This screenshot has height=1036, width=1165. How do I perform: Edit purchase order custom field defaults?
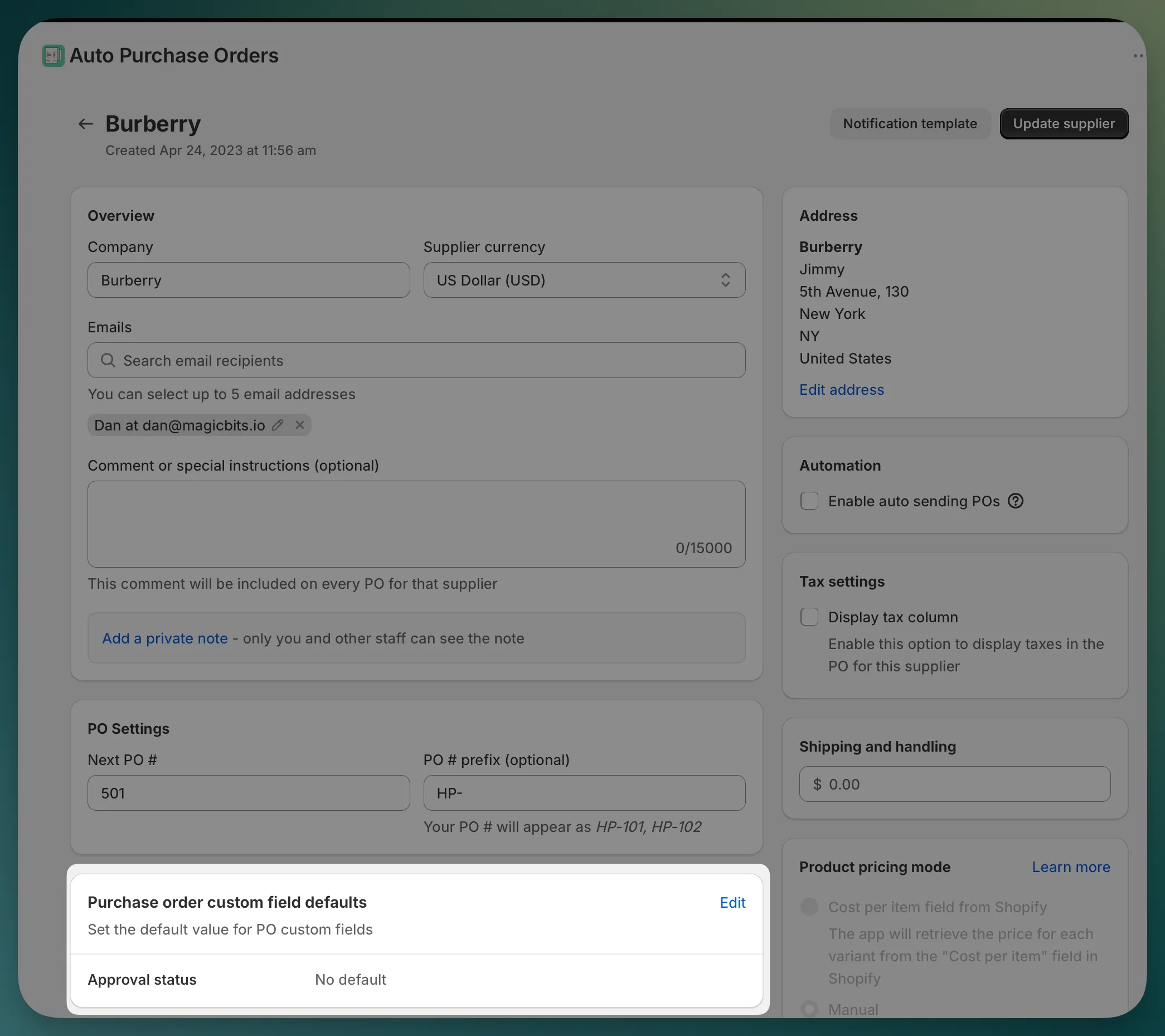click(732, 903)
